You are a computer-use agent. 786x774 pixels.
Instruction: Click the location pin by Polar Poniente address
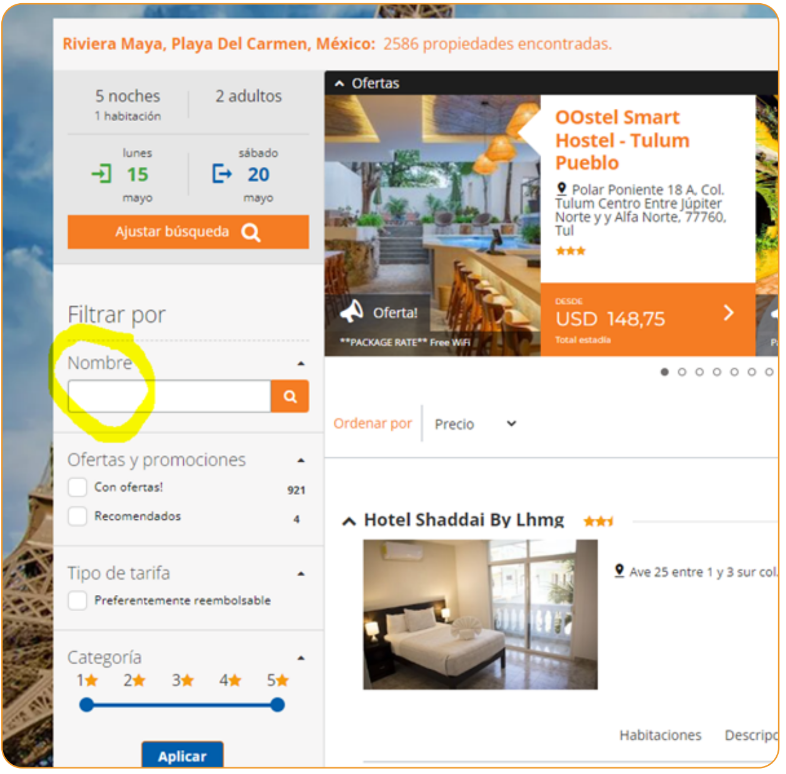point(562,189)
